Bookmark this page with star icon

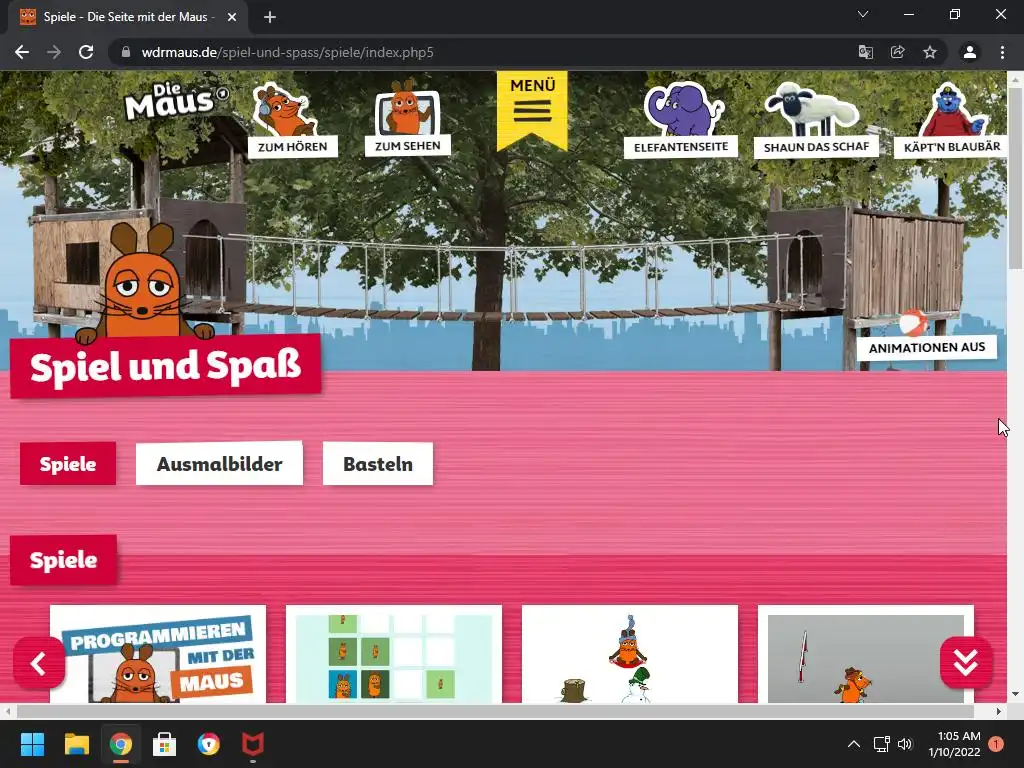click(930, 52)
